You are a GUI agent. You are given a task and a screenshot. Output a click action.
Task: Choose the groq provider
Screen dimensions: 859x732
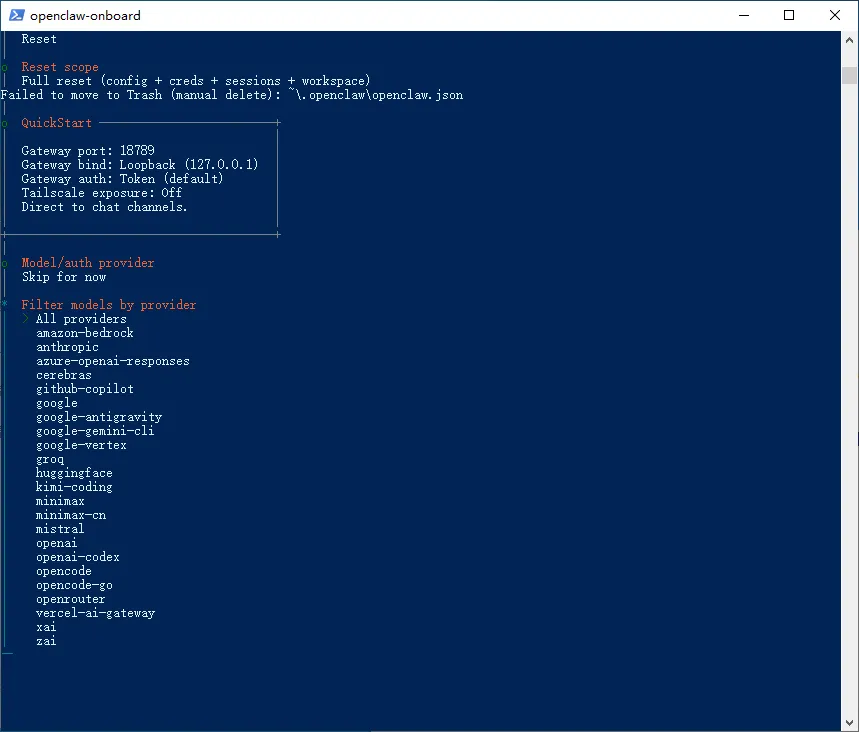pyautogui.click(x=50, y=459)
